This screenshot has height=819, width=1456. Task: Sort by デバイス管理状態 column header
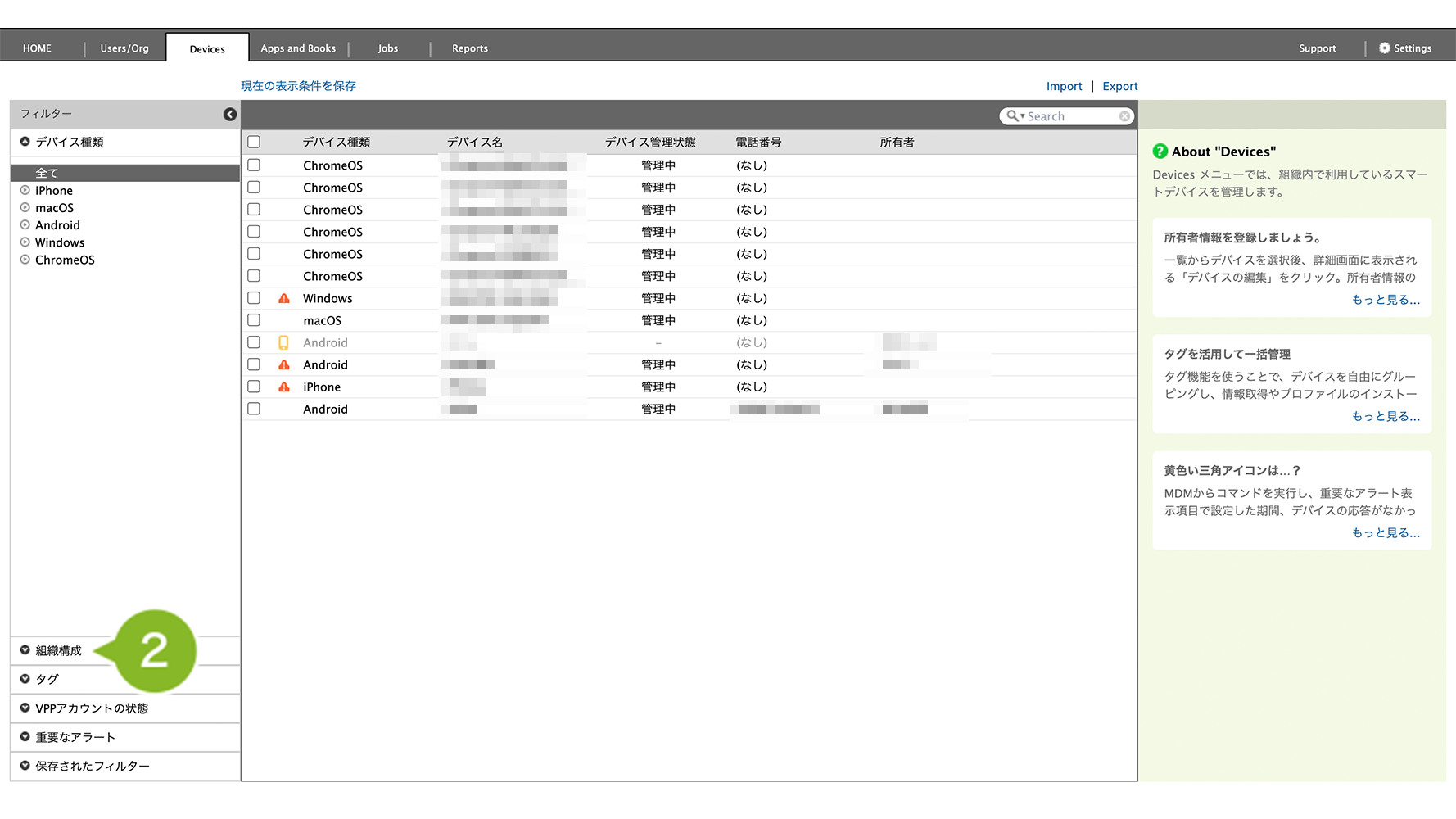[x=650, y=143]
